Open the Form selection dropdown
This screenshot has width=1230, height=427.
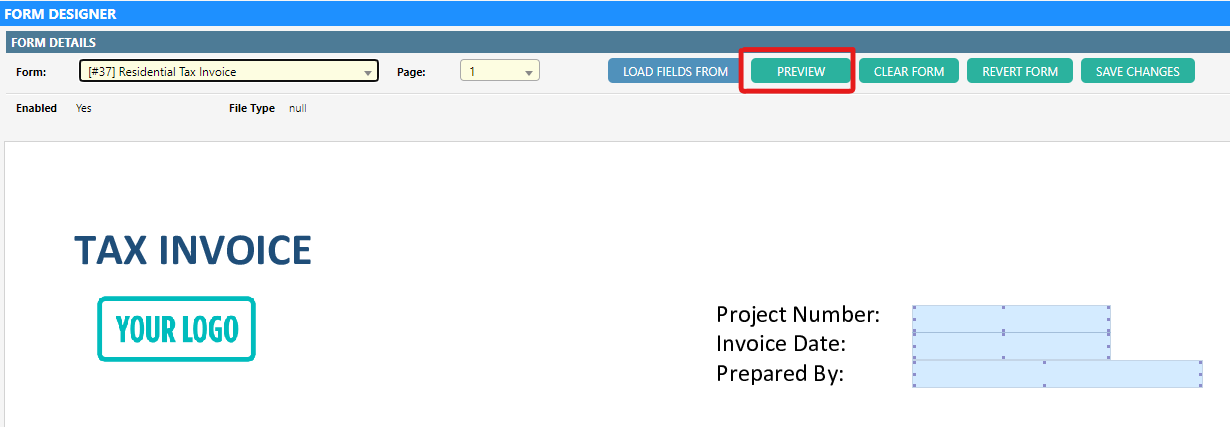[228, 71]
